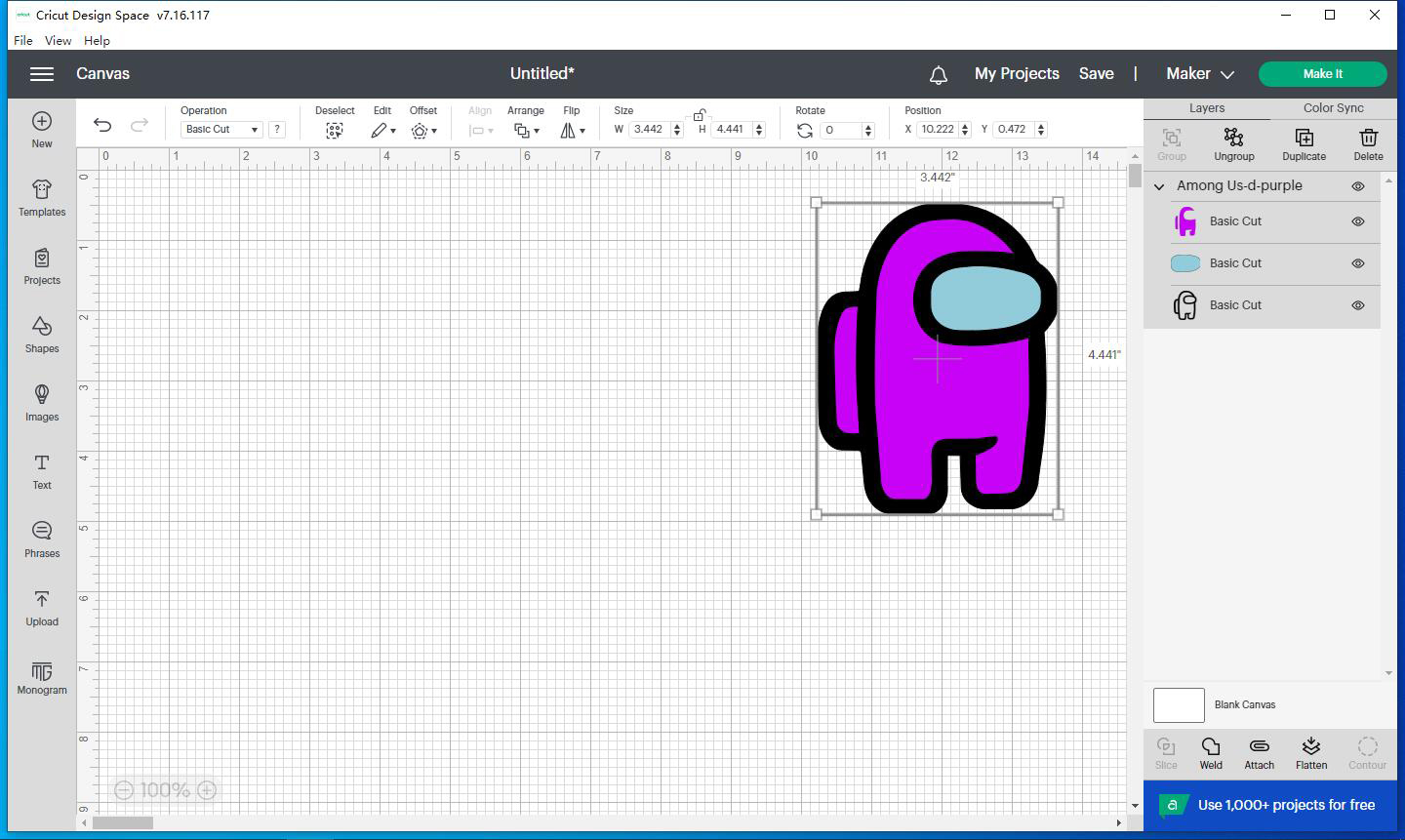Open the Help menu
1405x840 pixels.
(x=97, y=41)
